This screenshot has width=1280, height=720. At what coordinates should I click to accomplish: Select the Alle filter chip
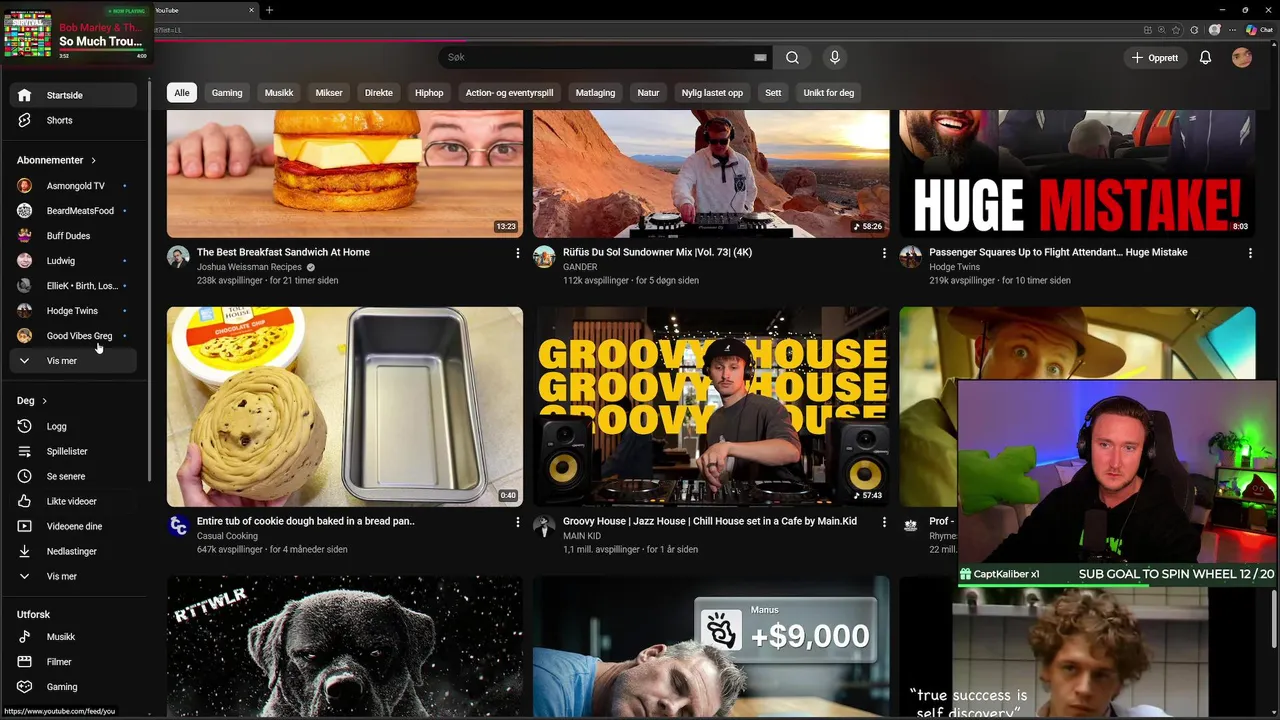(181, 93)
